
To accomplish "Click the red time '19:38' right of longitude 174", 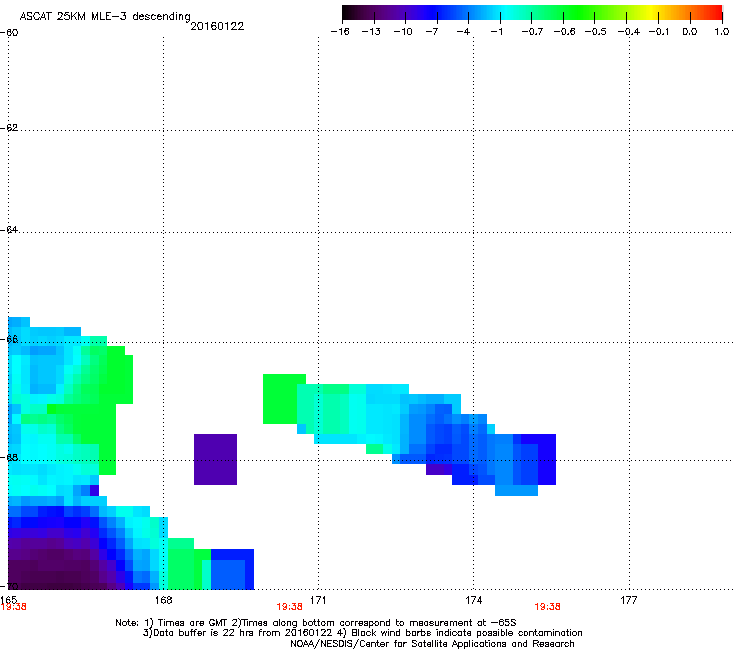I will pos(547,607).
